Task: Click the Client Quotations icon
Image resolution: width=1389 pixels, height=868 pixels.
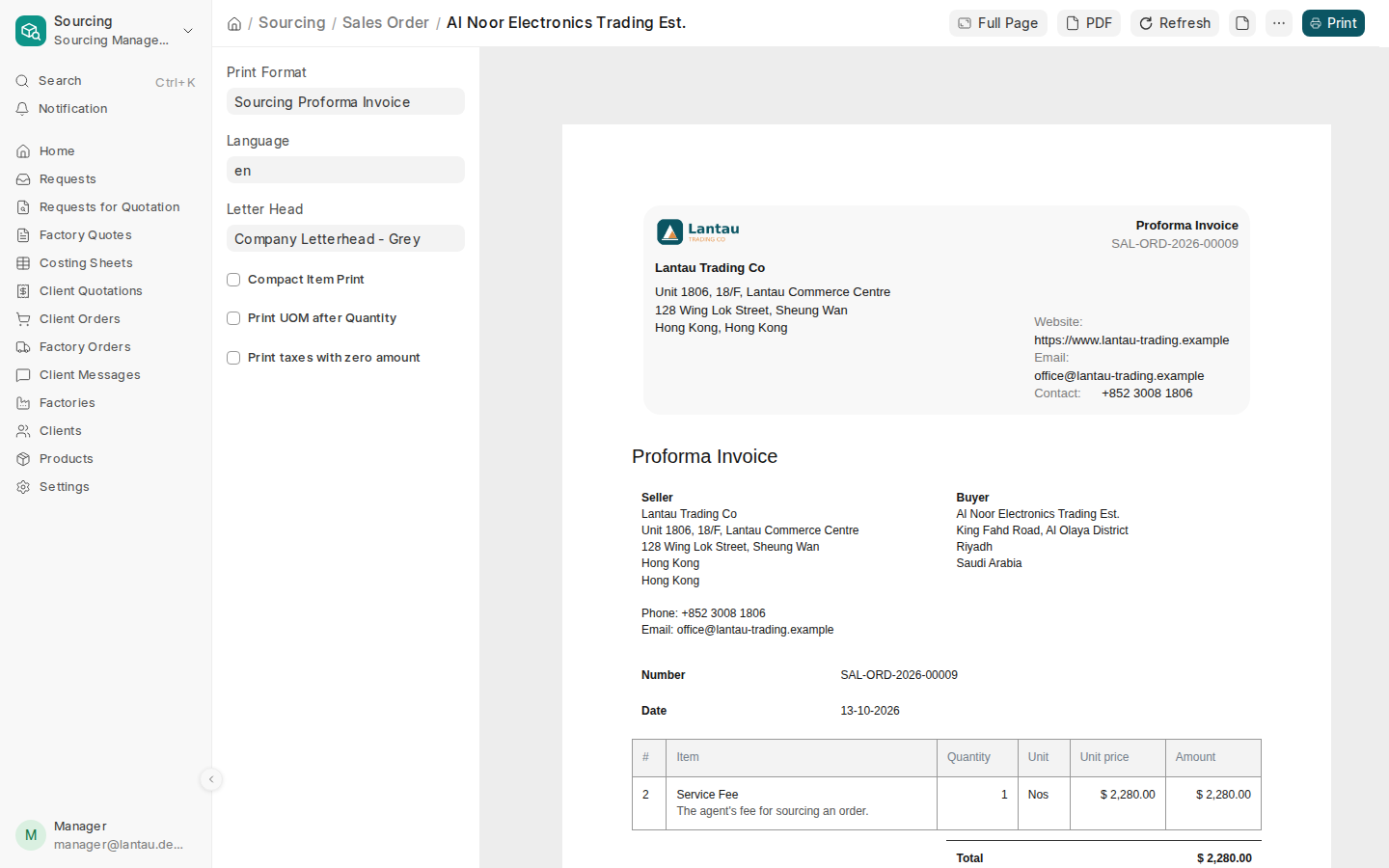Action: point(23,291)
